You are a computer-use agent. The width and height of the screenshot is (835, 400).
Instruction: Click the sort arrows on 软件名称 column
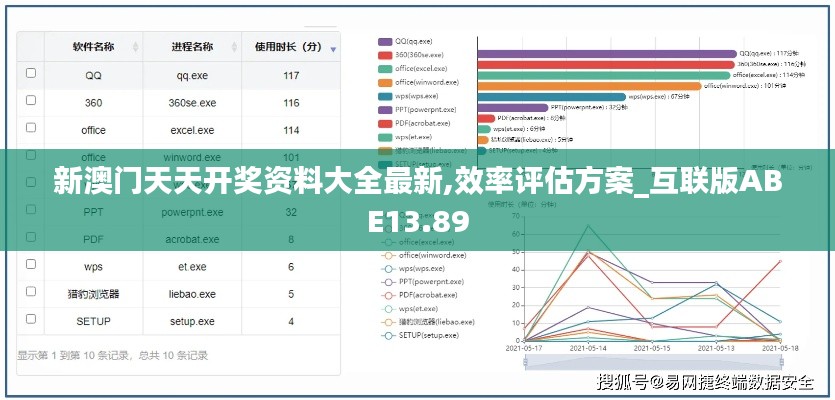click(x=135, y=47)
